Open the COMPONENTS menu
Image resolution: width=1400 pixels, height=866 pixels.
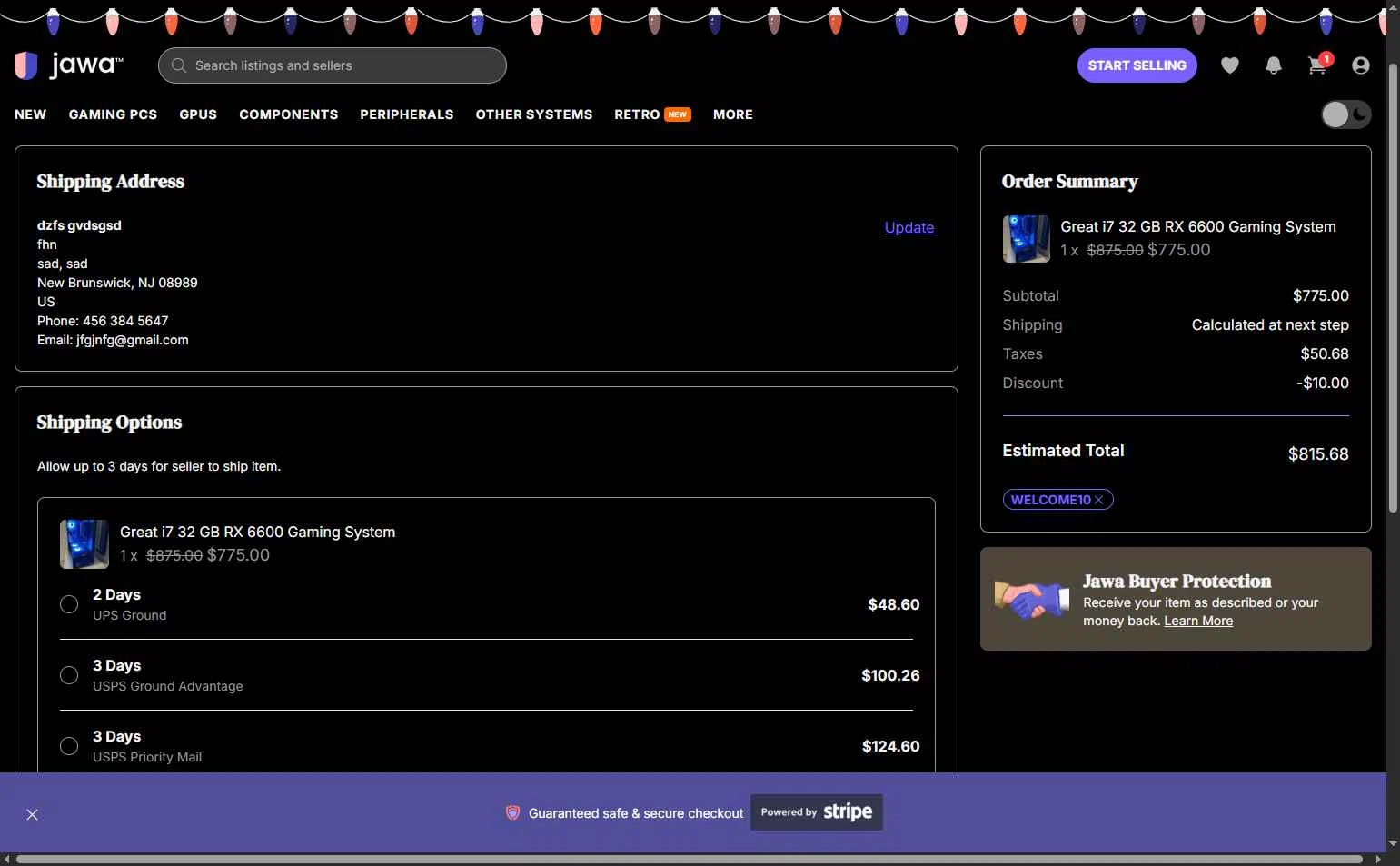tap(288, 114)
